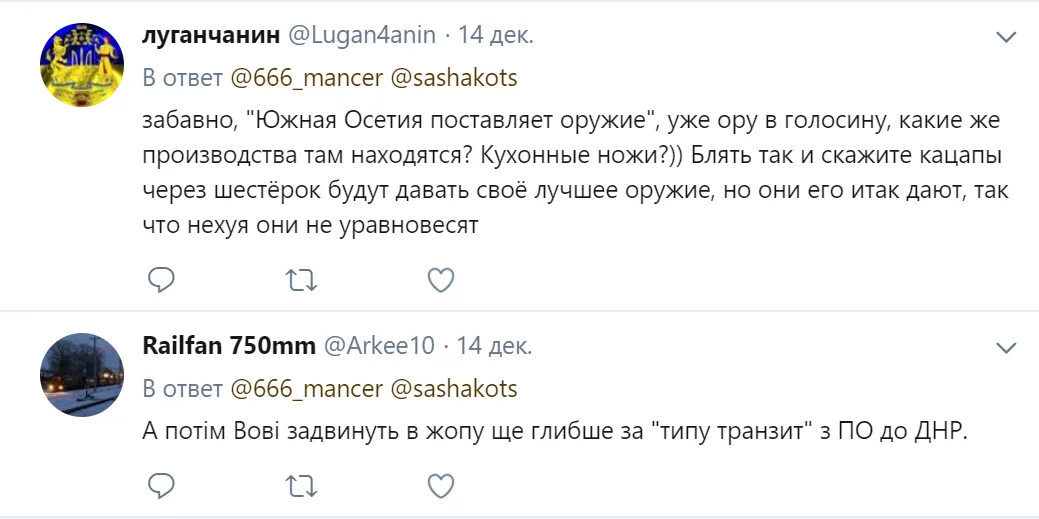Expand options chevron on луганчанин's tweet
1039x519 pixels.
pyautogui.click(x=1005, y=37)
